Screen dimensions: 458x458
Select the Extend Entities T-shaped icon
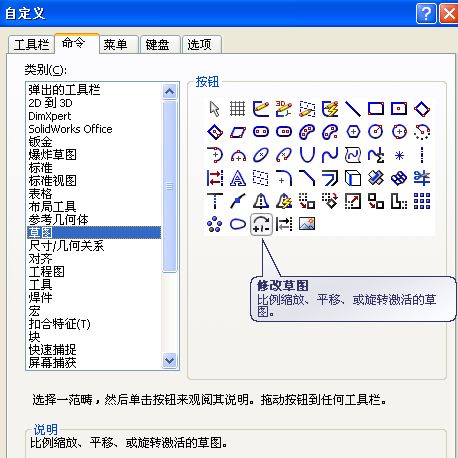[215, 201]
